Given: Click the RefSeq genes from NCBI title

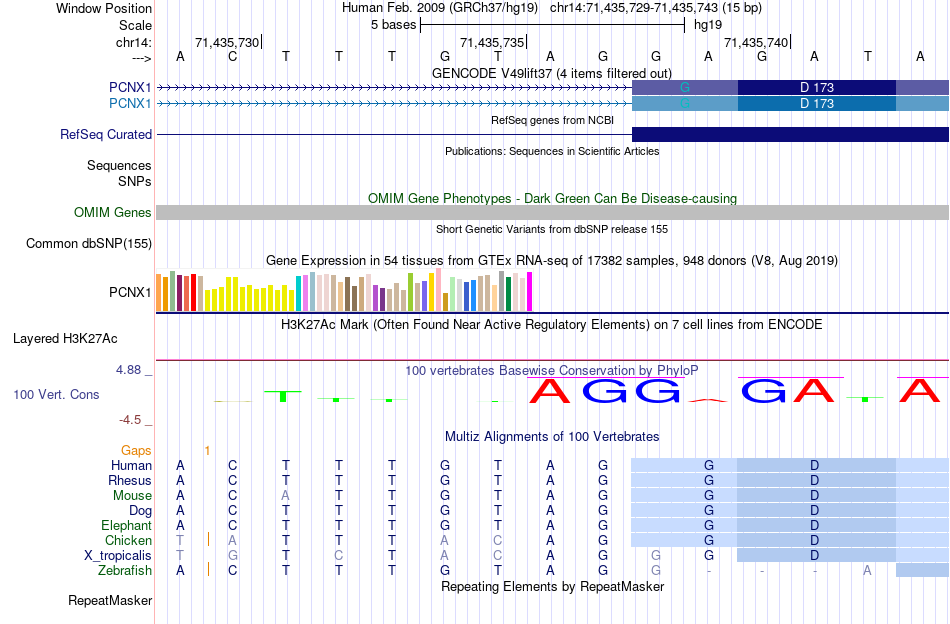Looking at the screenshot, I should 552,120.
